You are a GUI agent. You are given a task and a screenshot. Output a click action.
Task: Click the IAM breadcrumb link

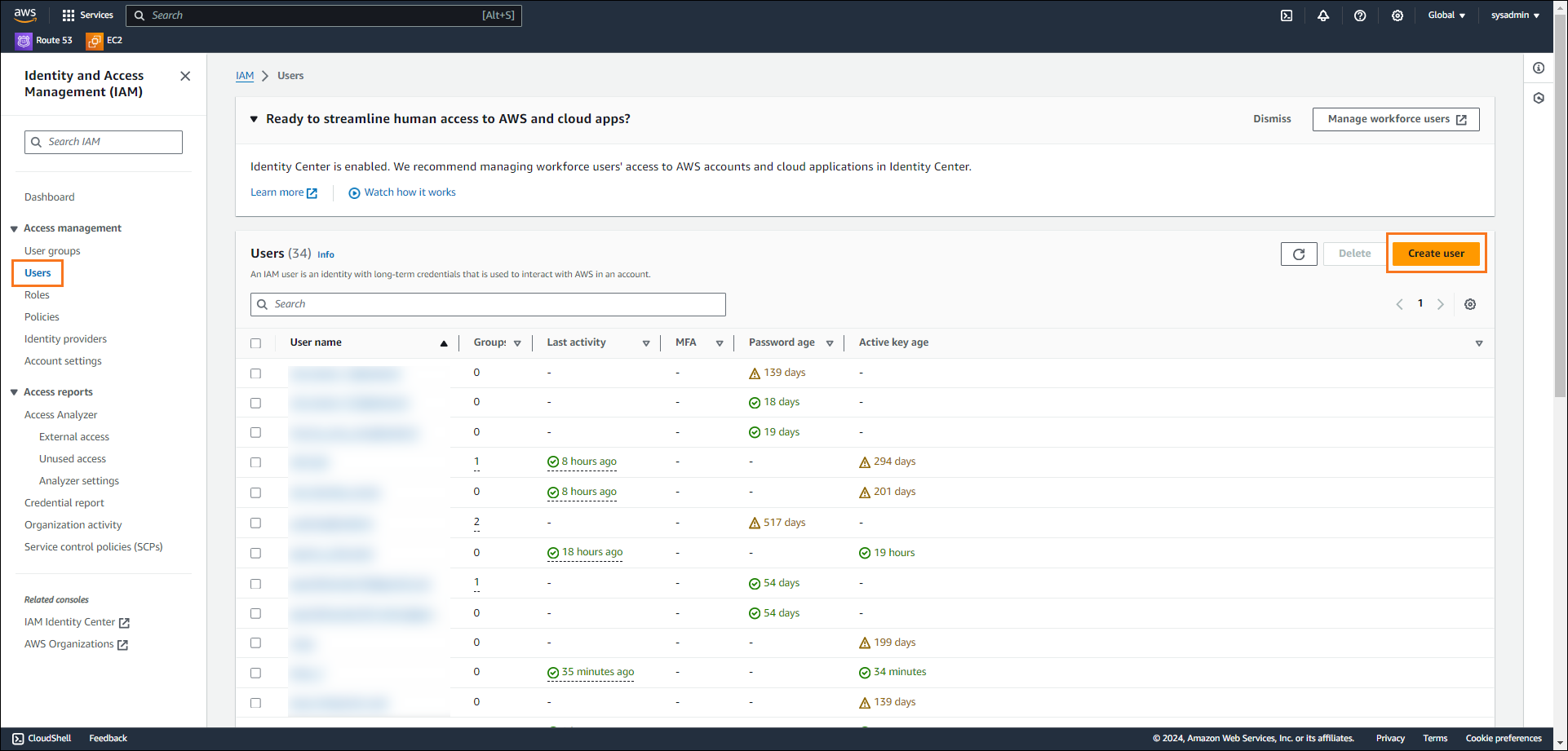click(245, 76)
